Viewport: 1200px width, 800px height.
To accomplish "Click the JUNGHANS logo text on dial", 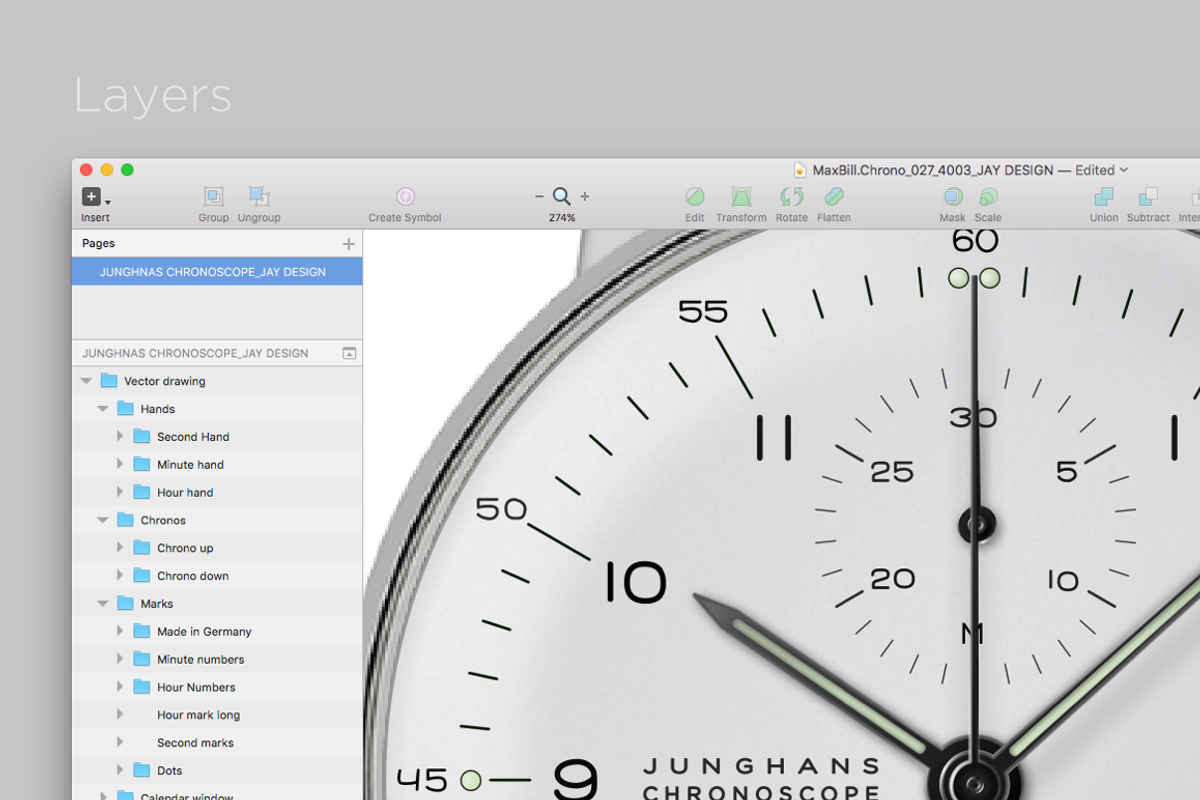I will (x=761, y=767).
